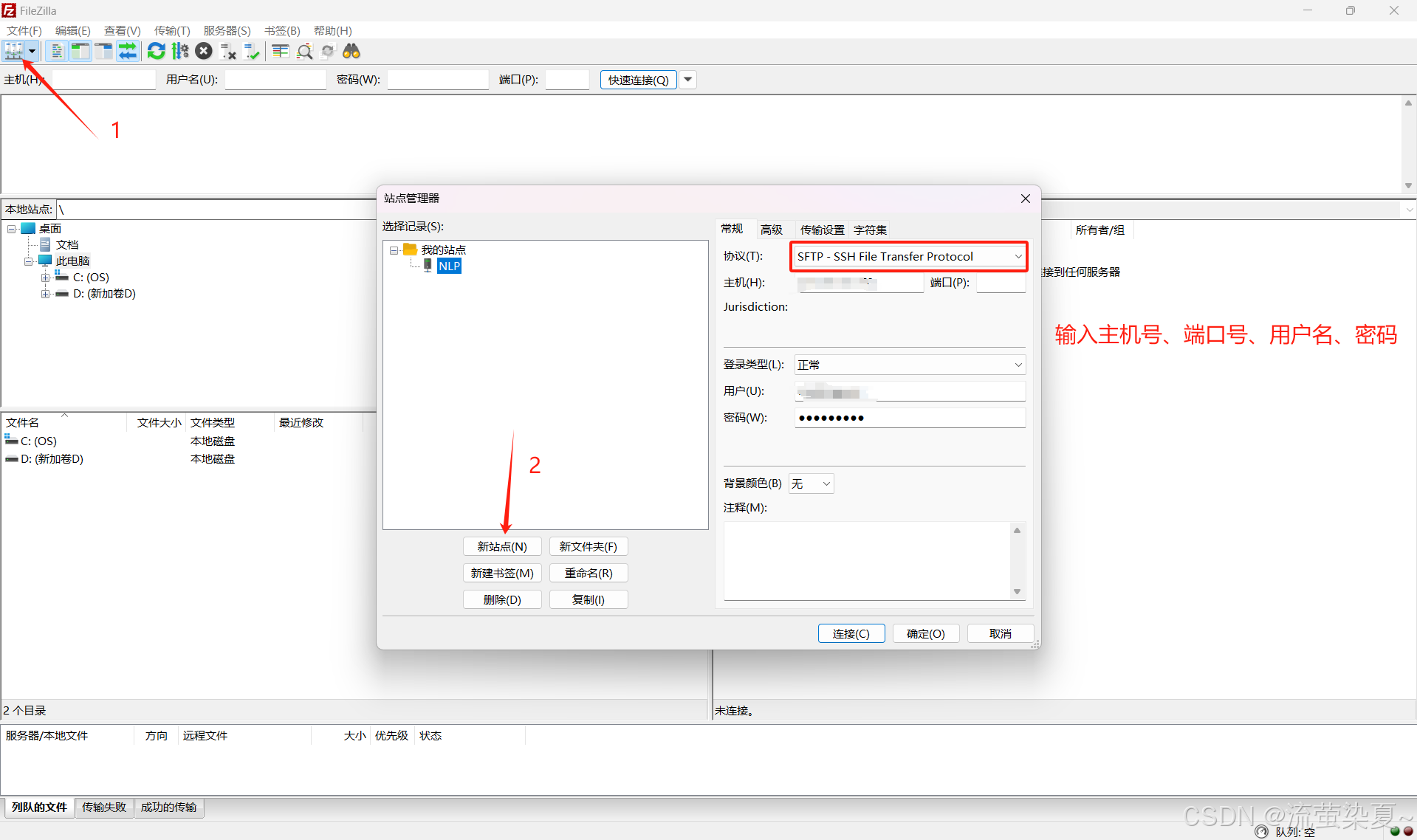Click the 连接(C) connect button
Image resolution: width=1417 pixels, height=840 pixels.
point(851,633)
